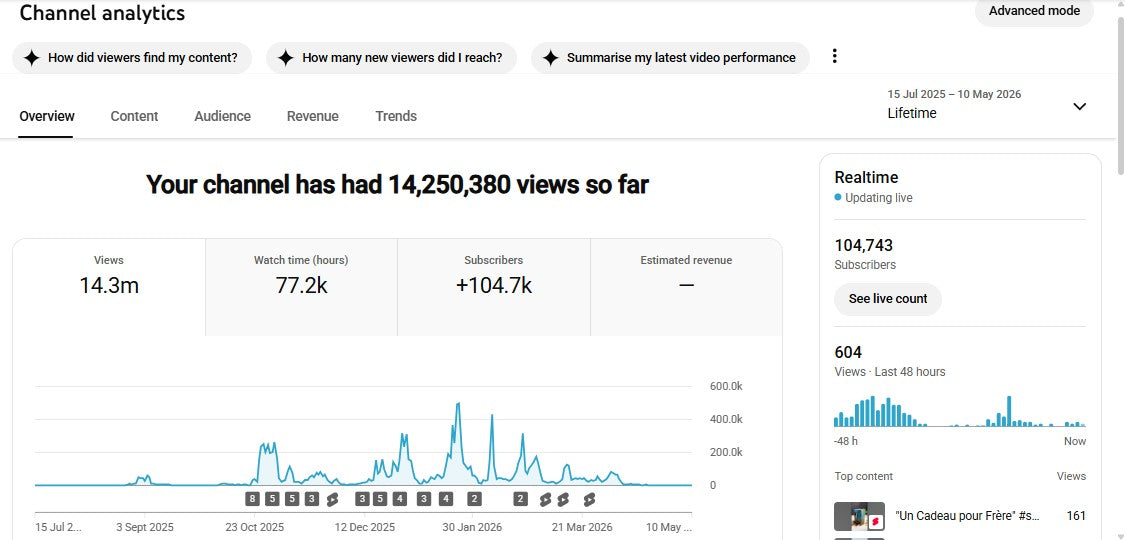Click the 104,743 realtime subscriber count
Image resolution: width=1125 pixels, height=540 pixels.
click(864, 245)
